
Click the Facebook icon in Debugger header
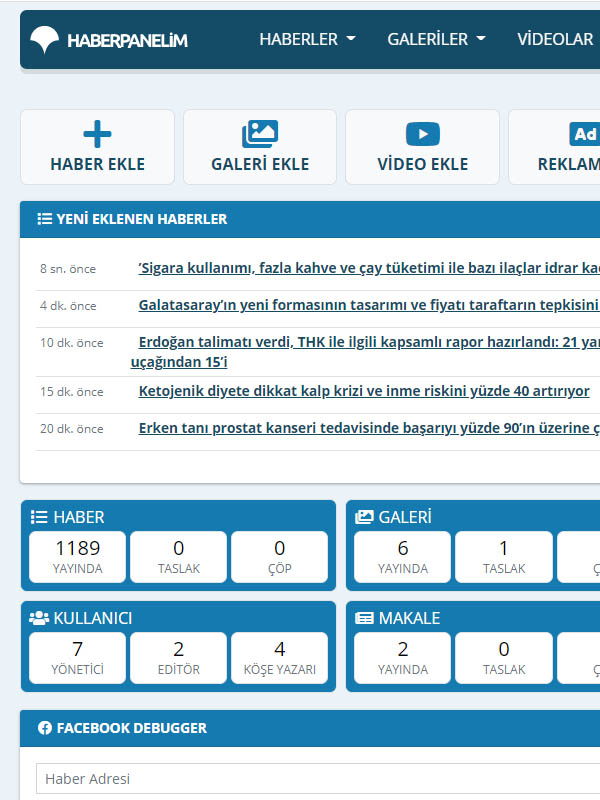click(x=45, y=728)
